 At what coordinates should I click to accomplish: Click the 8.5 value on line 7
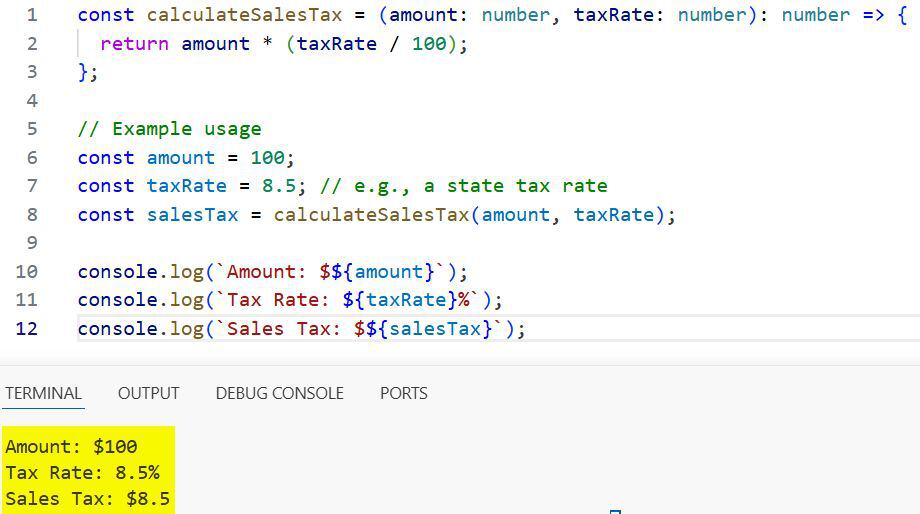click(279, 185)
